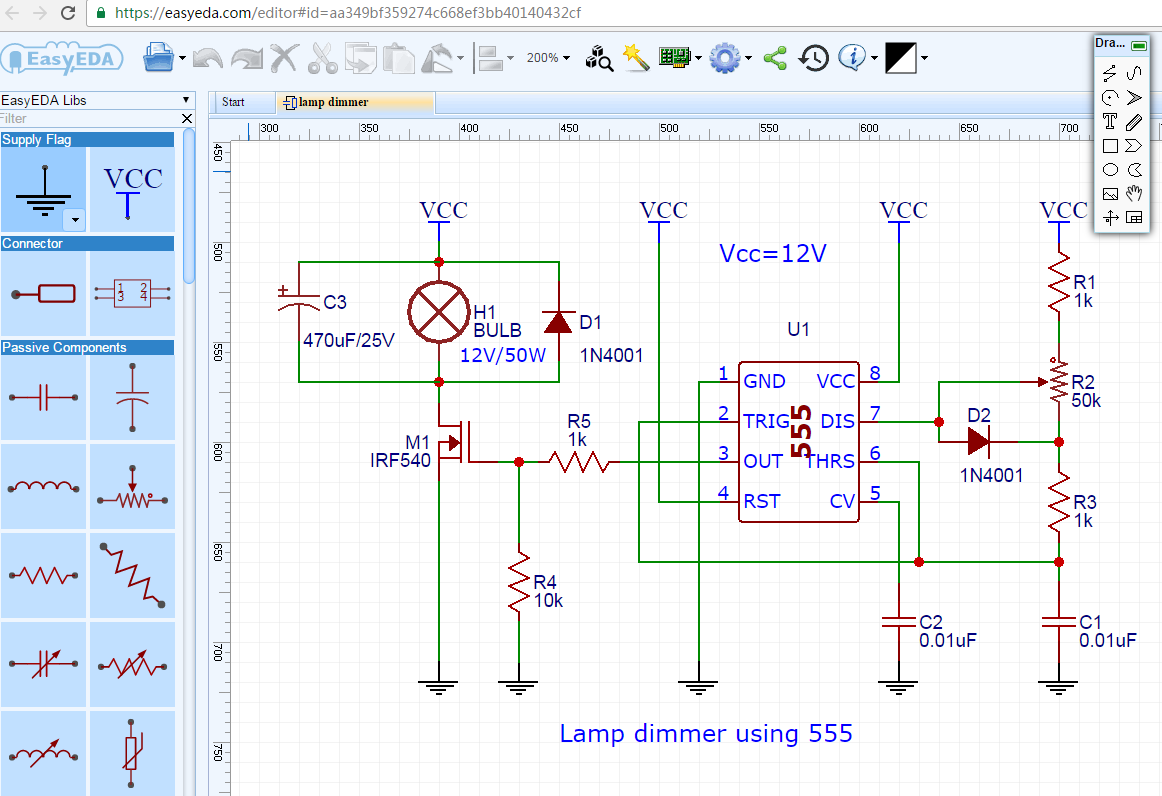Click the green share icon
This screenshot has height=796, width=1162.
(775, 58)
